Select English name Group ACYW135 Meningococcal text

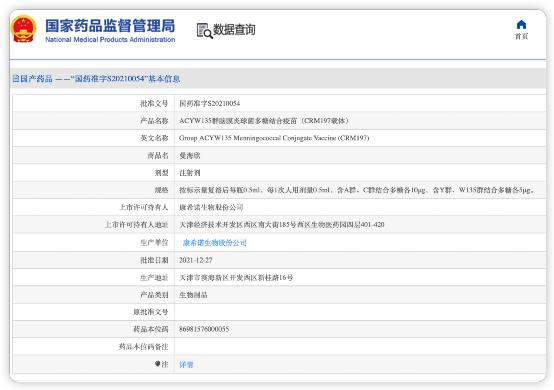(274, 138)
